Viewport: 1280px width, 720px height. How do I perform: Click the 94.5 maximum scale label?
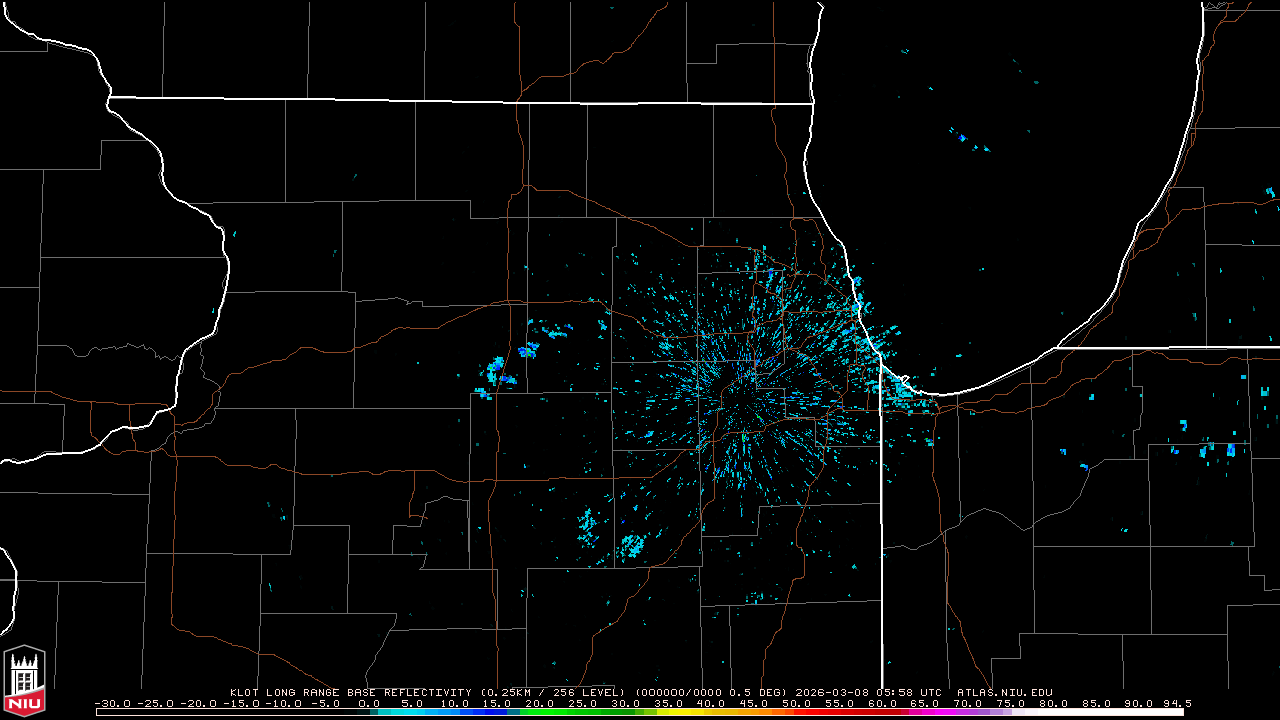1177,703
